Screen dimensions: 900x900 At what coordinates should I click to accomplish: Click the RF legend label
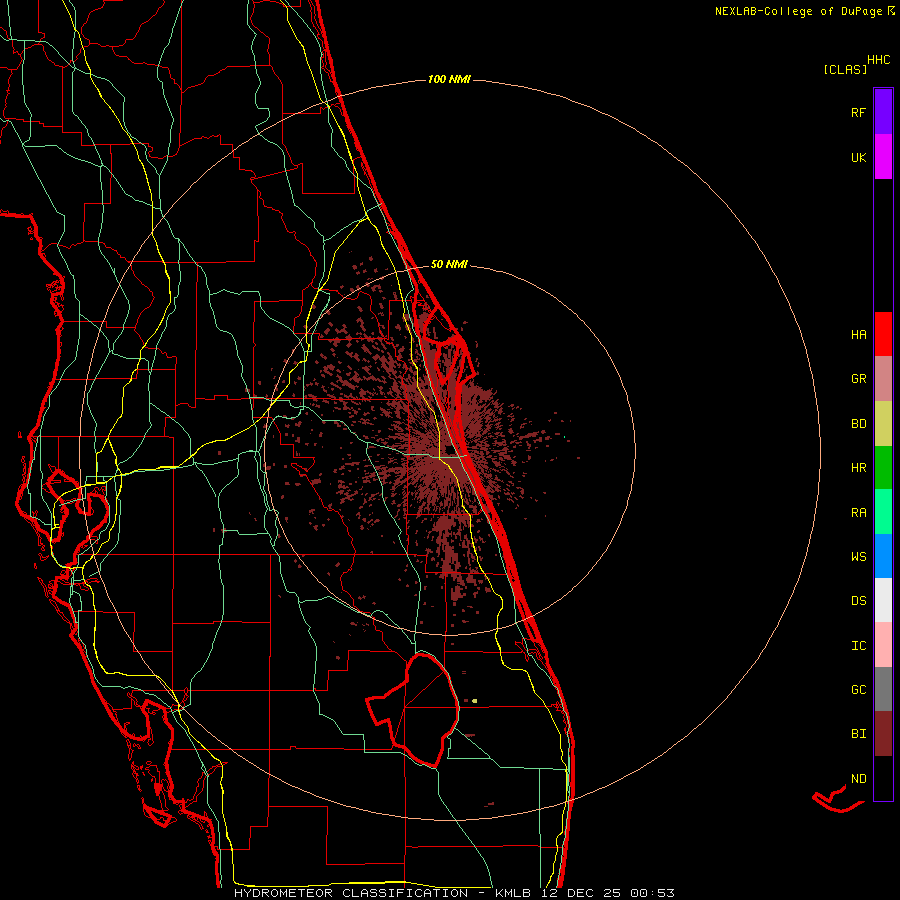point(858,112)
